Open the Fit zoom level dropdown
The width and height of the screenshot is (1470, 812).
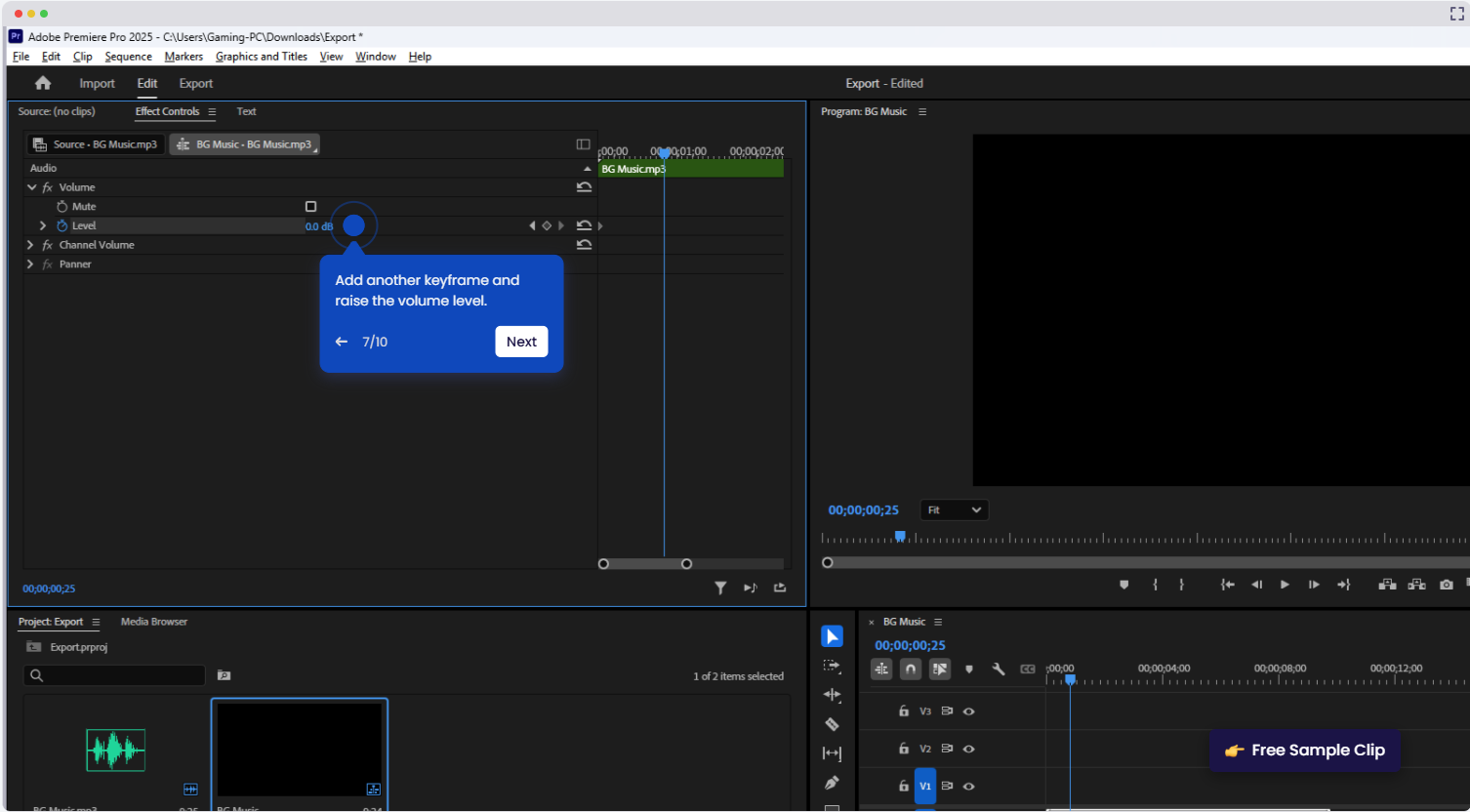click(954, 509)
